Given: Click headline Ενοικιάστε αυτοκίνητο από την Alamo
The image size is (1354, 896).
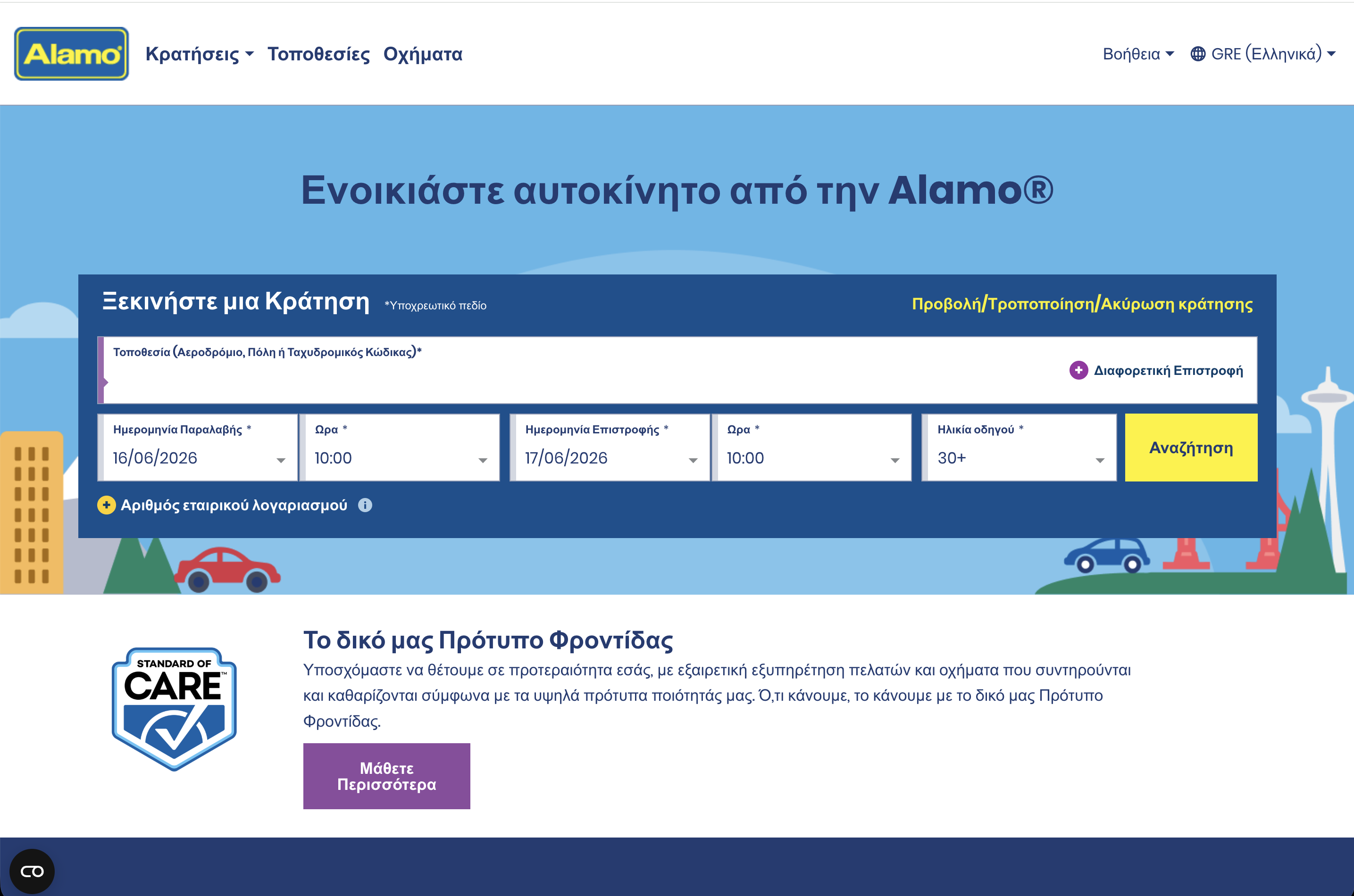Looking at the screenshot, I should [677, 191].
